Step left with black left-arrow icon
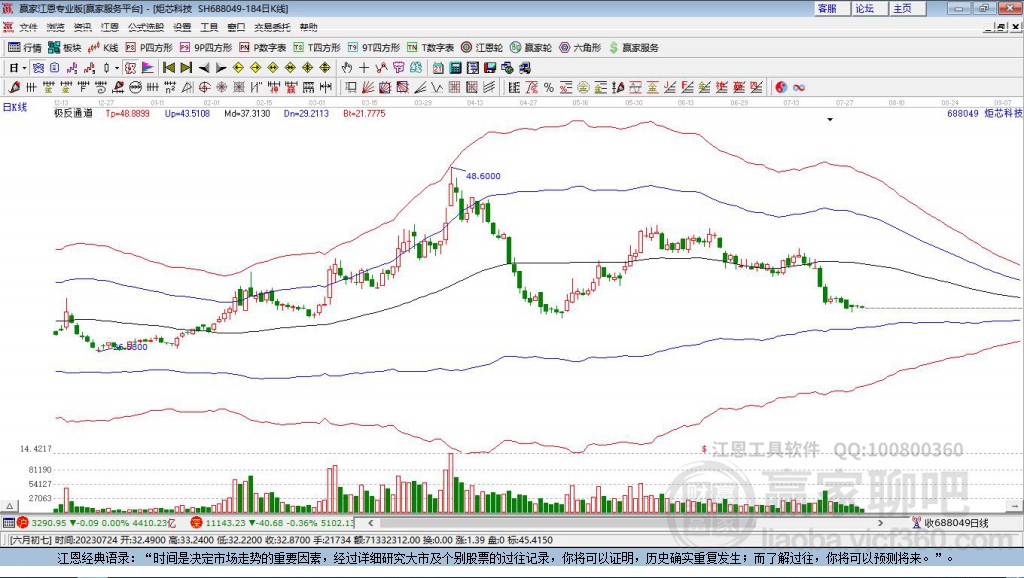 point(204,68)
